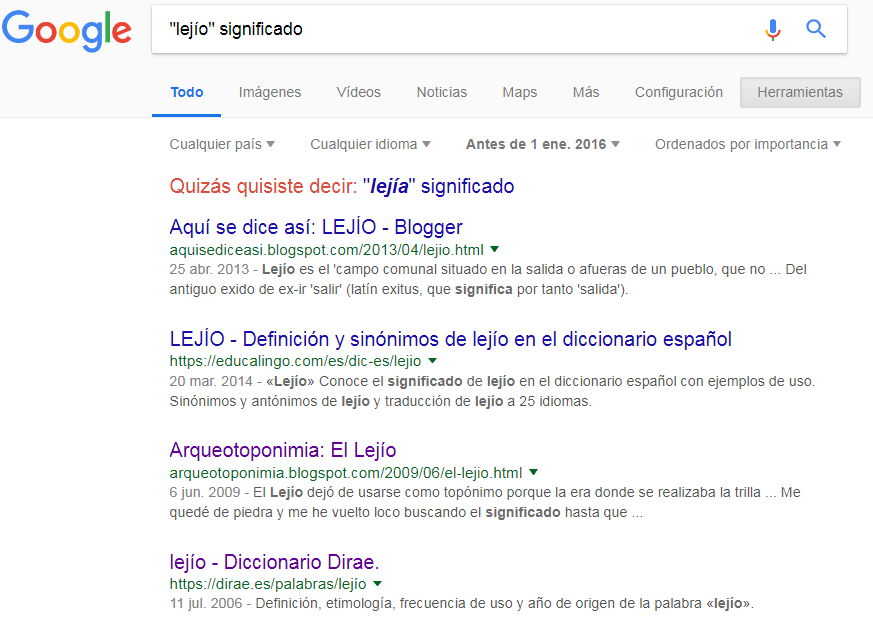Click the https://educalingo.com/es/dic-es/lejio URL text
873x626 pixels.
[295, 361]
